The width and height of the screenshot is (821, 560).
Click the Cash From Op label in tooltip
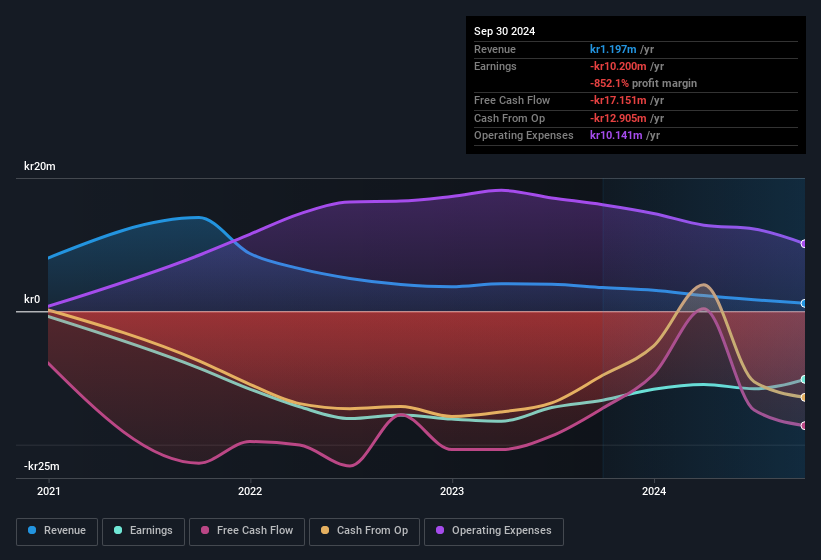pyautogui.click(x=509, y=118)
